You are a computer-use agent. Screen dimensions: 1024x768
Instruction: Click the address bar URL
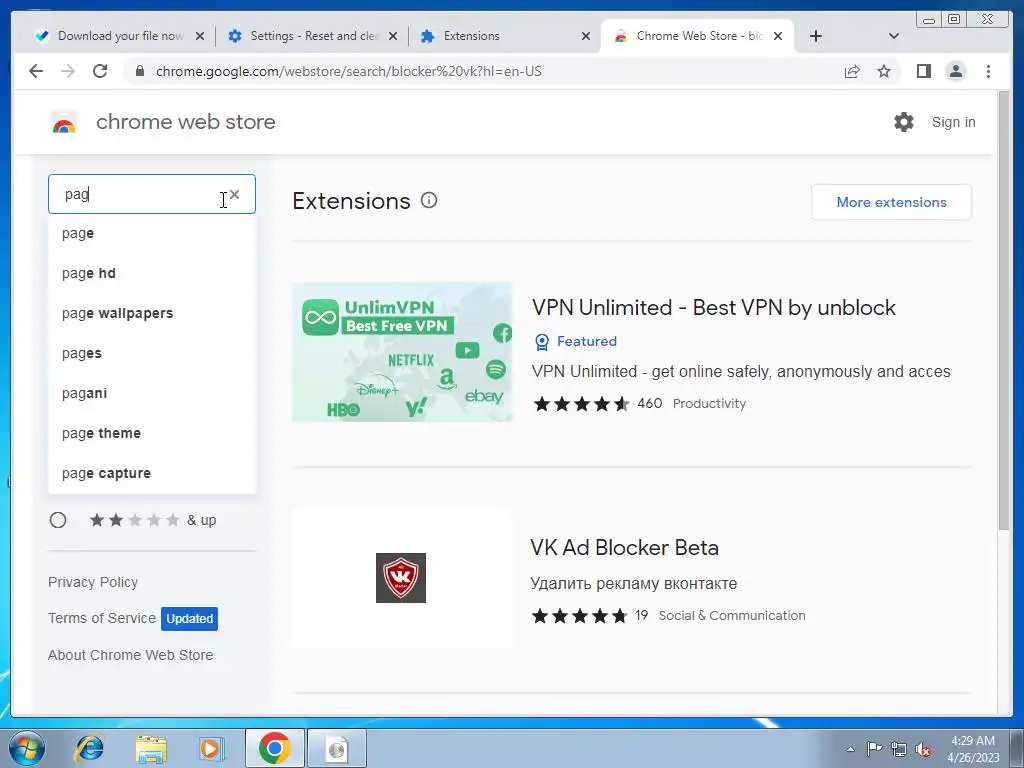tap(349, 71)
